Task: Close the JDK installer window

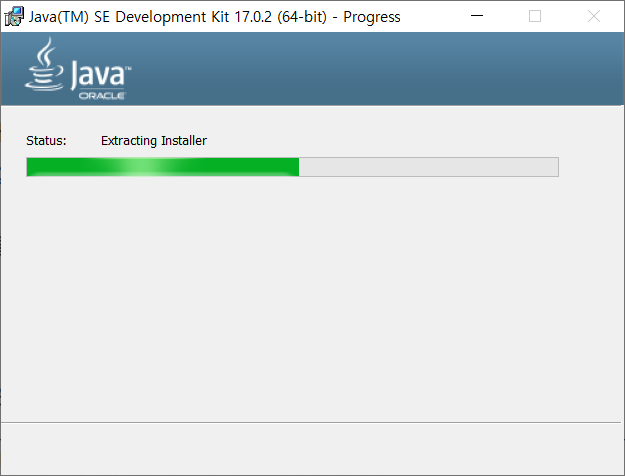Action: (x=594, y=16)
